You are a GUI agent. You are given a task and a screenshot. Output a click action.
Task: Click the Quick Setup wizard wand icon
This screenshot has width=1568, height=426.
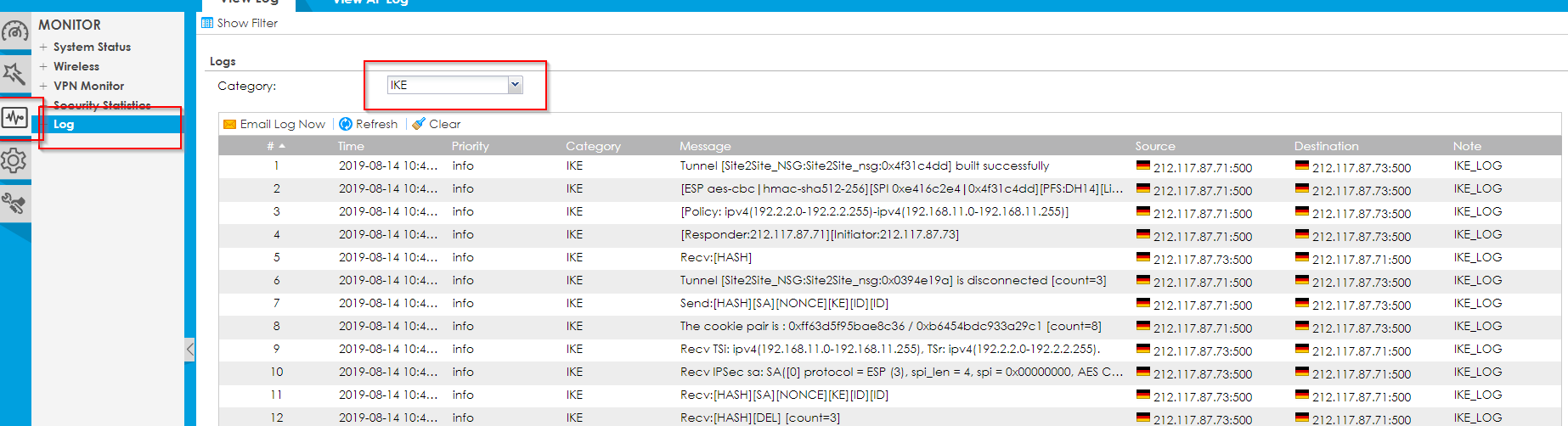click(14, 74)
